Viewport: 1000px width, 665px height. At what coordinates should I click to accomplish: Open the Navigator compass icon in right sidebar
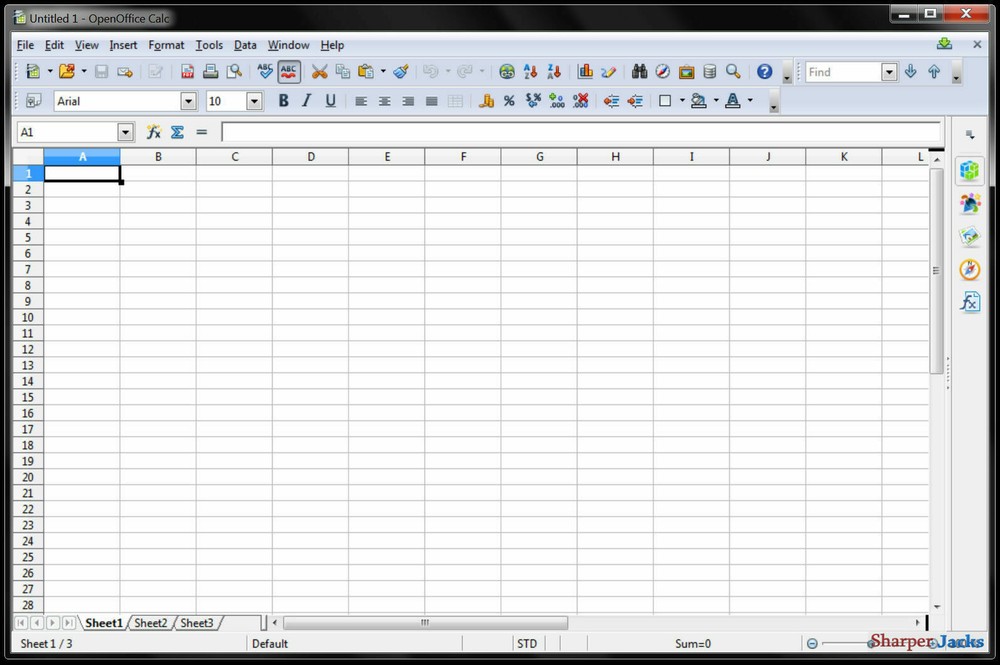point(969,269)
